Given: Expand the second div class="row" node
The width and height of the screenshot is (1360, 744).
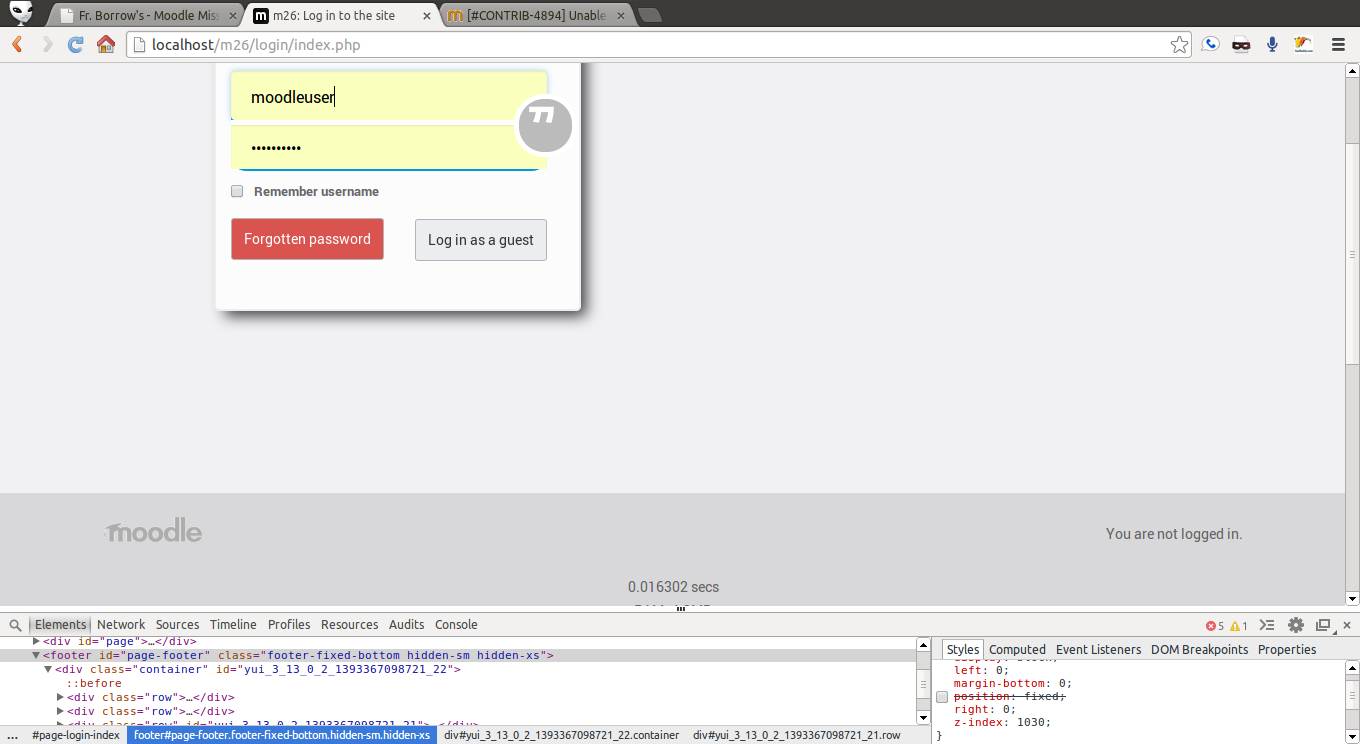Looking at the screenshot, I should (61, 711).
